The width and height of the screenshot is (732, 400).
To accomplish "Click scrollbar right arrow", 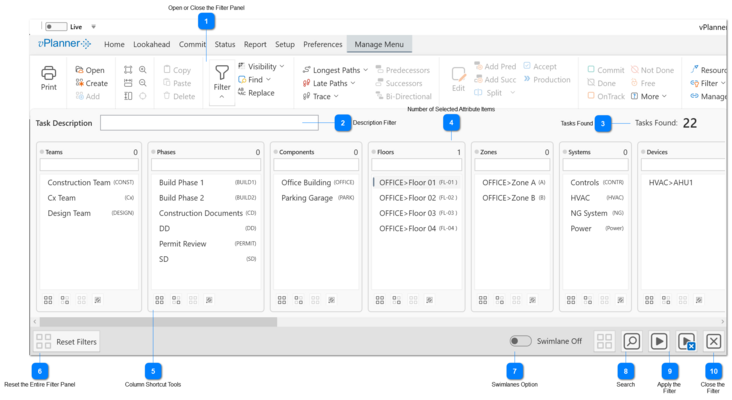I will pos(722,322).
